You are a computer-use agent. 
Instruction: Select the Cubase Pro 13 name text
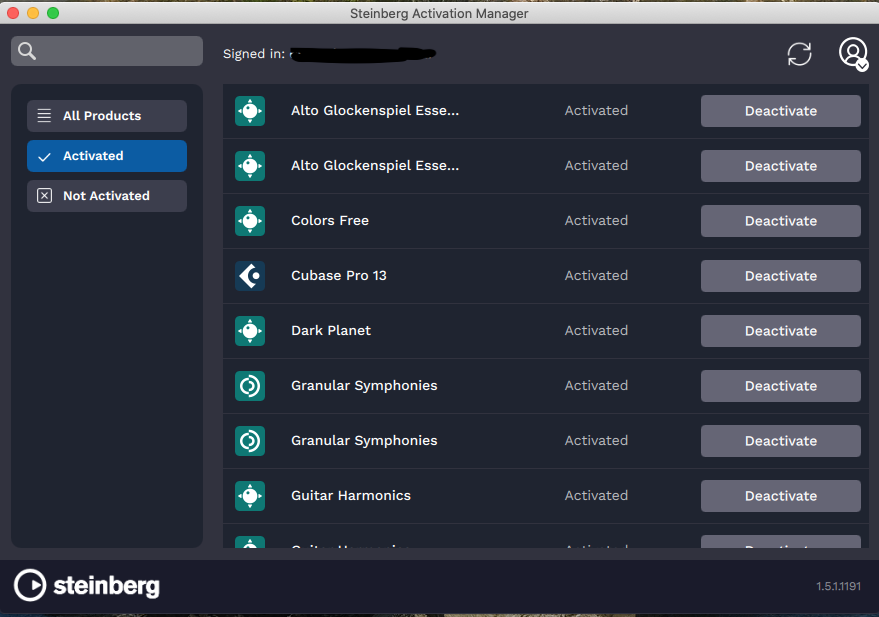click(339, 276)
